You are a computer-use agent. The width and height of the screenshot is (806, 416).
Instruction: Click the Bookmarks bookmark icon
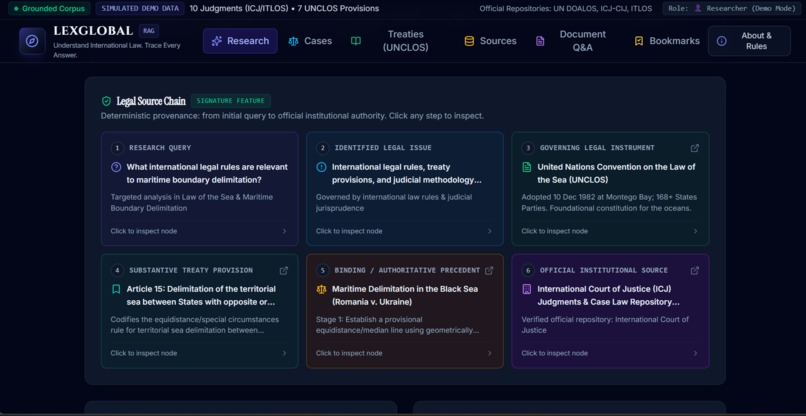(639, 41)
